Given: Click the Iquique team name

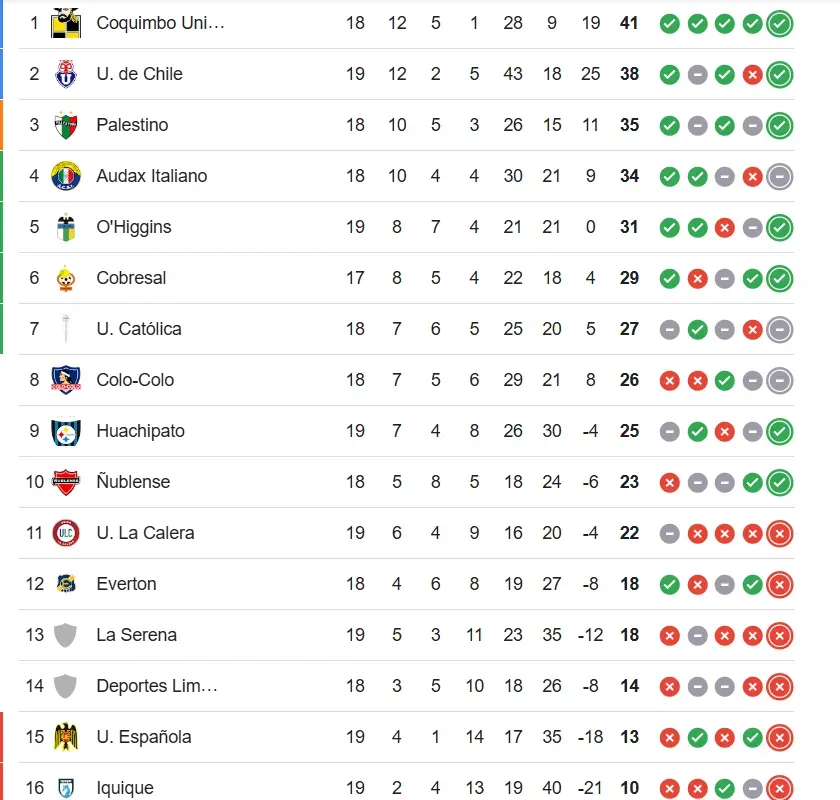Looking at the screenshot, I should coord(125,788).
